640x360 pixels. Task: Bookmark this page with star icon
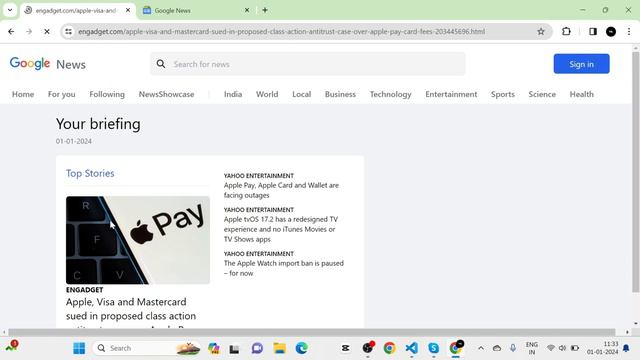(x=541, y=31)
